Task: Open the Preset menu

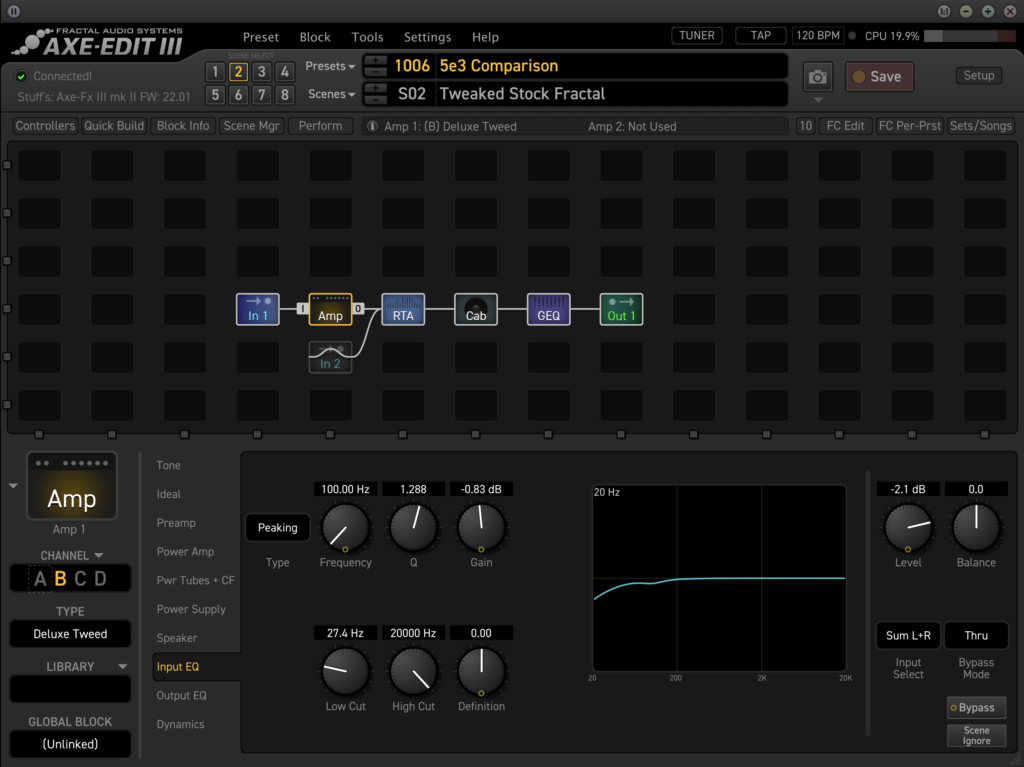Action: (x=261, y=37)
